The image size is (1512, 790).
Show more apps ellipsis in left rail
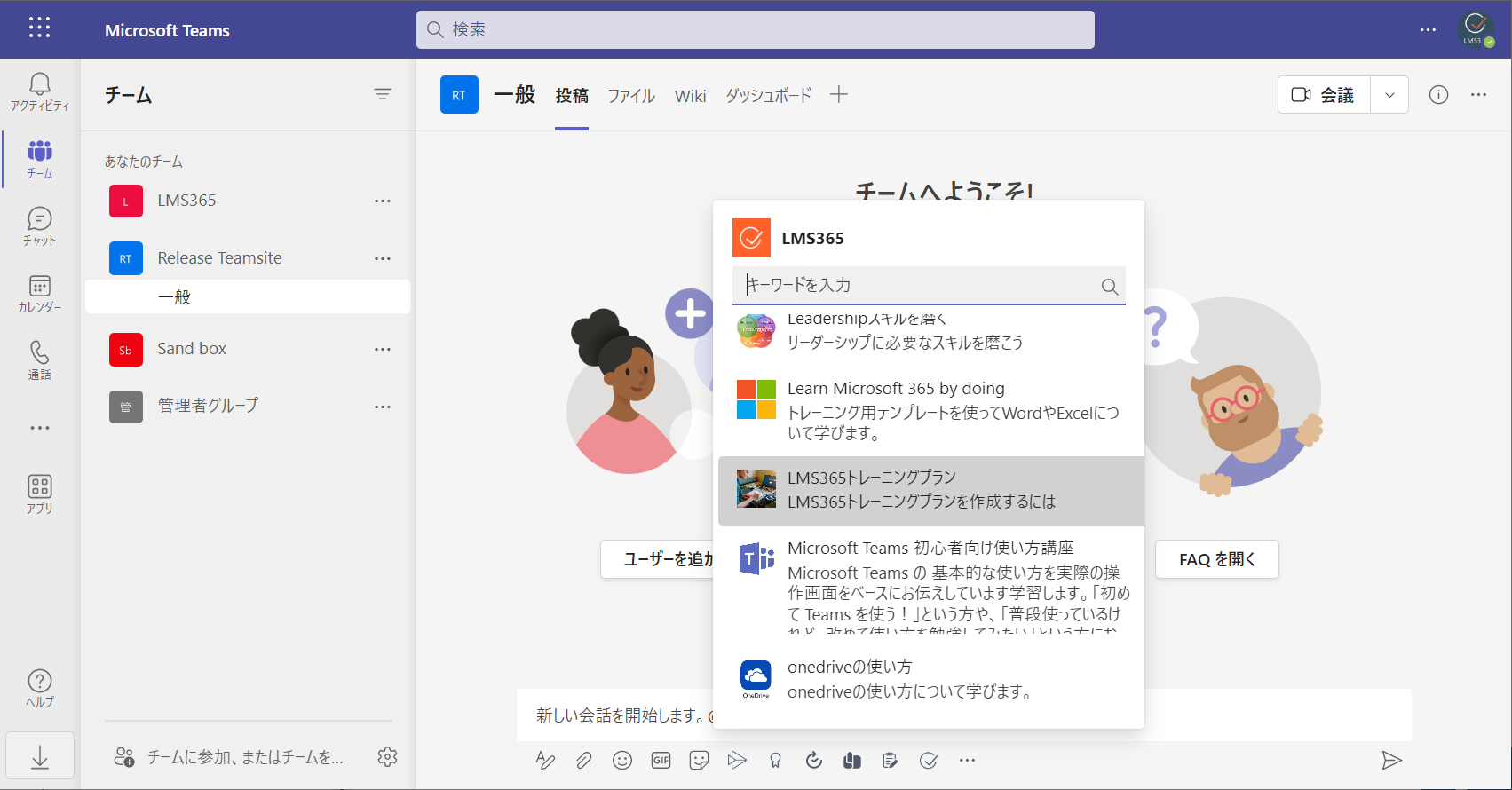(x=39, y=428)
